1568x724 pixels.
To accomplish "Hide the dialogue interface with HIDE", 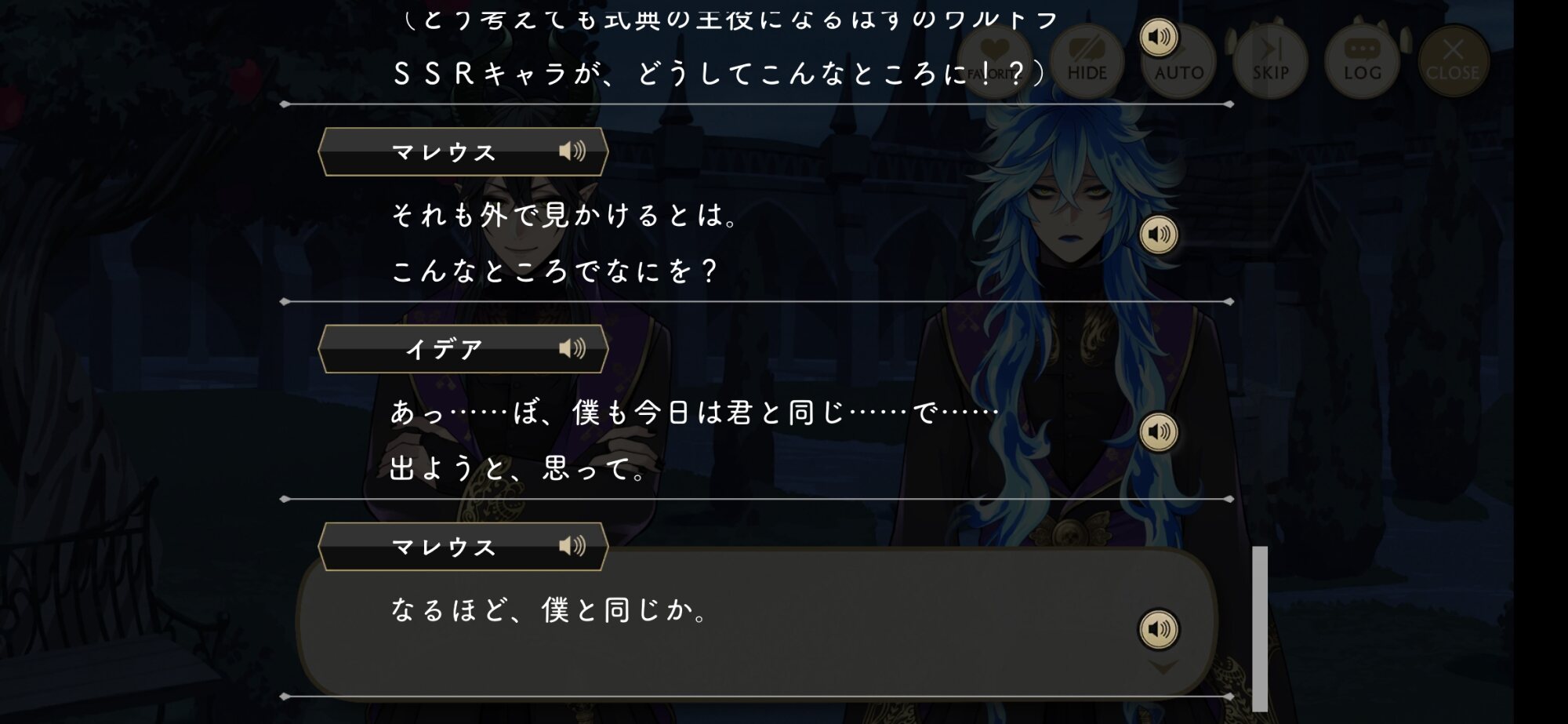I will [x=1087, y=60].
